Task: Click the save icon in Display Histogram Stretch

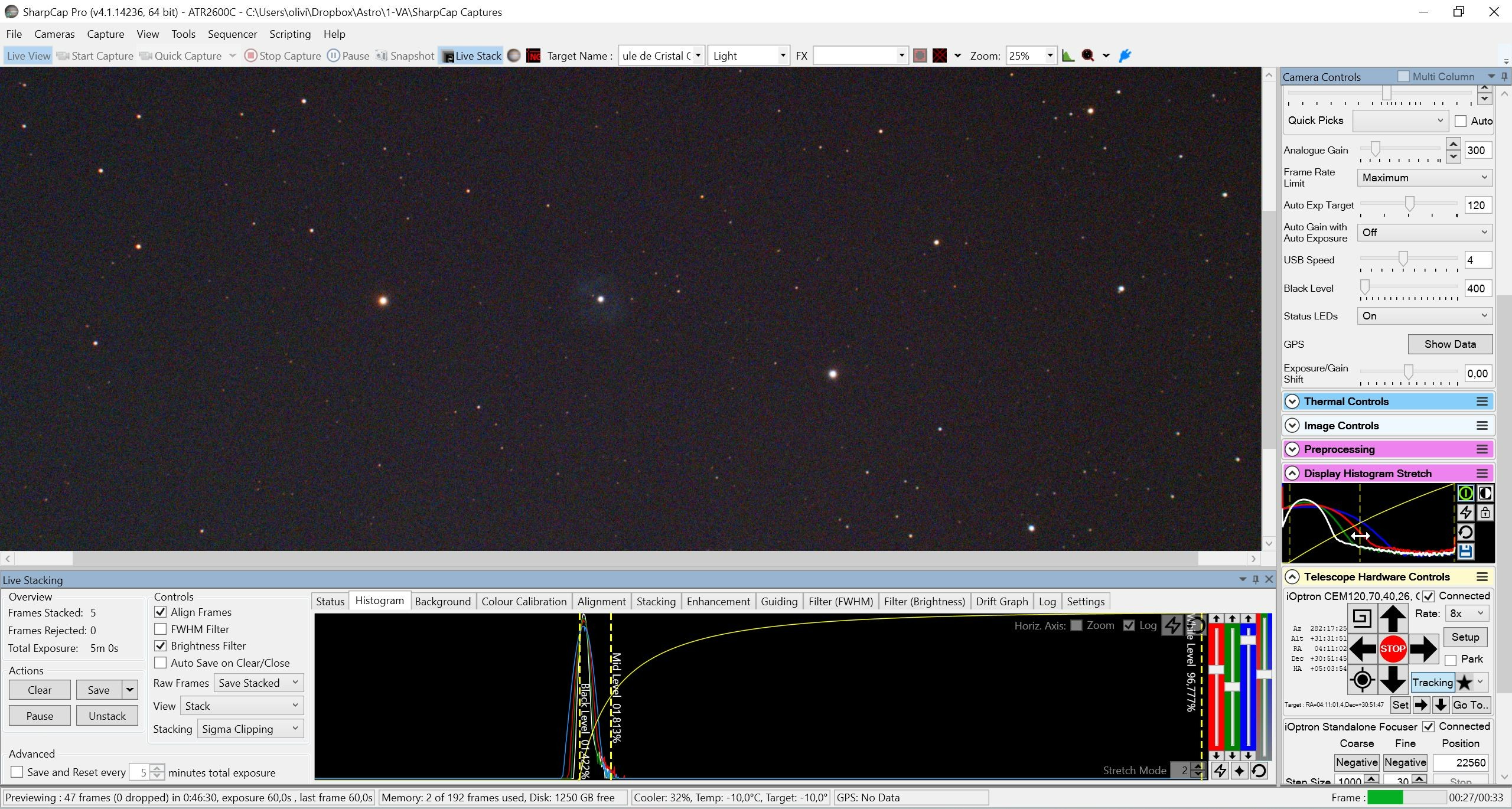Action: click(1465, 552)
